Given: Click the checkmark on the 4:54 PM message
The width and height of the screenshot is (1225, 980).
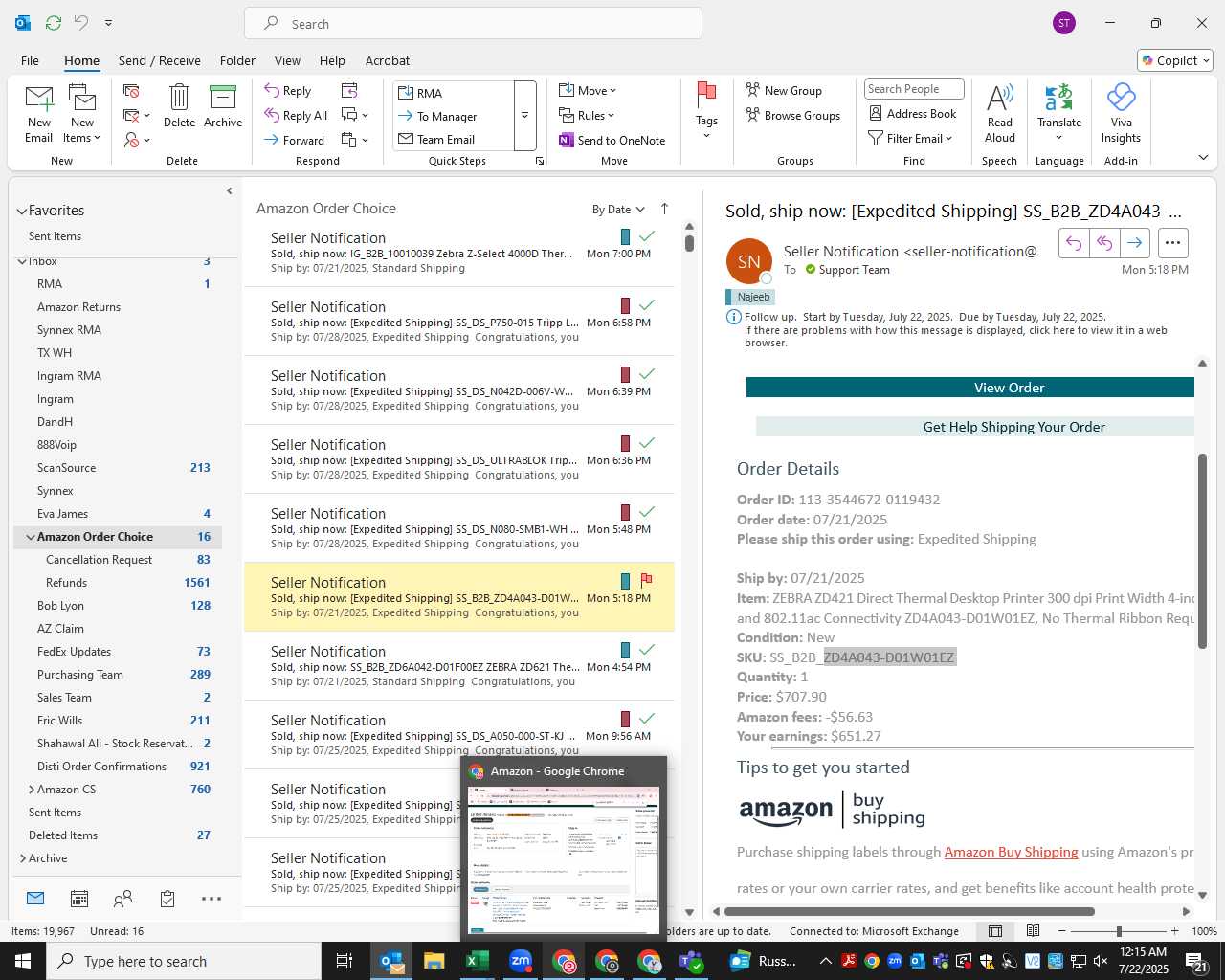Looking at the screenshot, I should tap(647, 649).
